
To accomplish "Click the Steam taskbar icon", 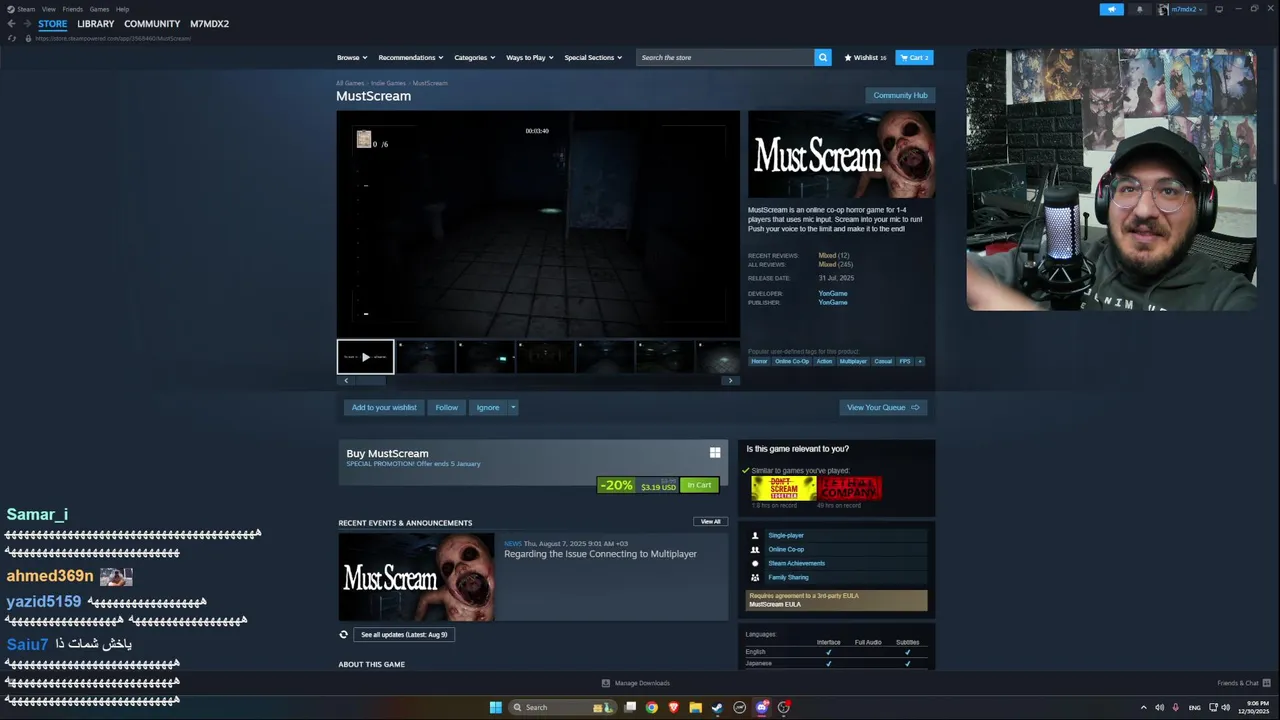I will click(718, 707).
